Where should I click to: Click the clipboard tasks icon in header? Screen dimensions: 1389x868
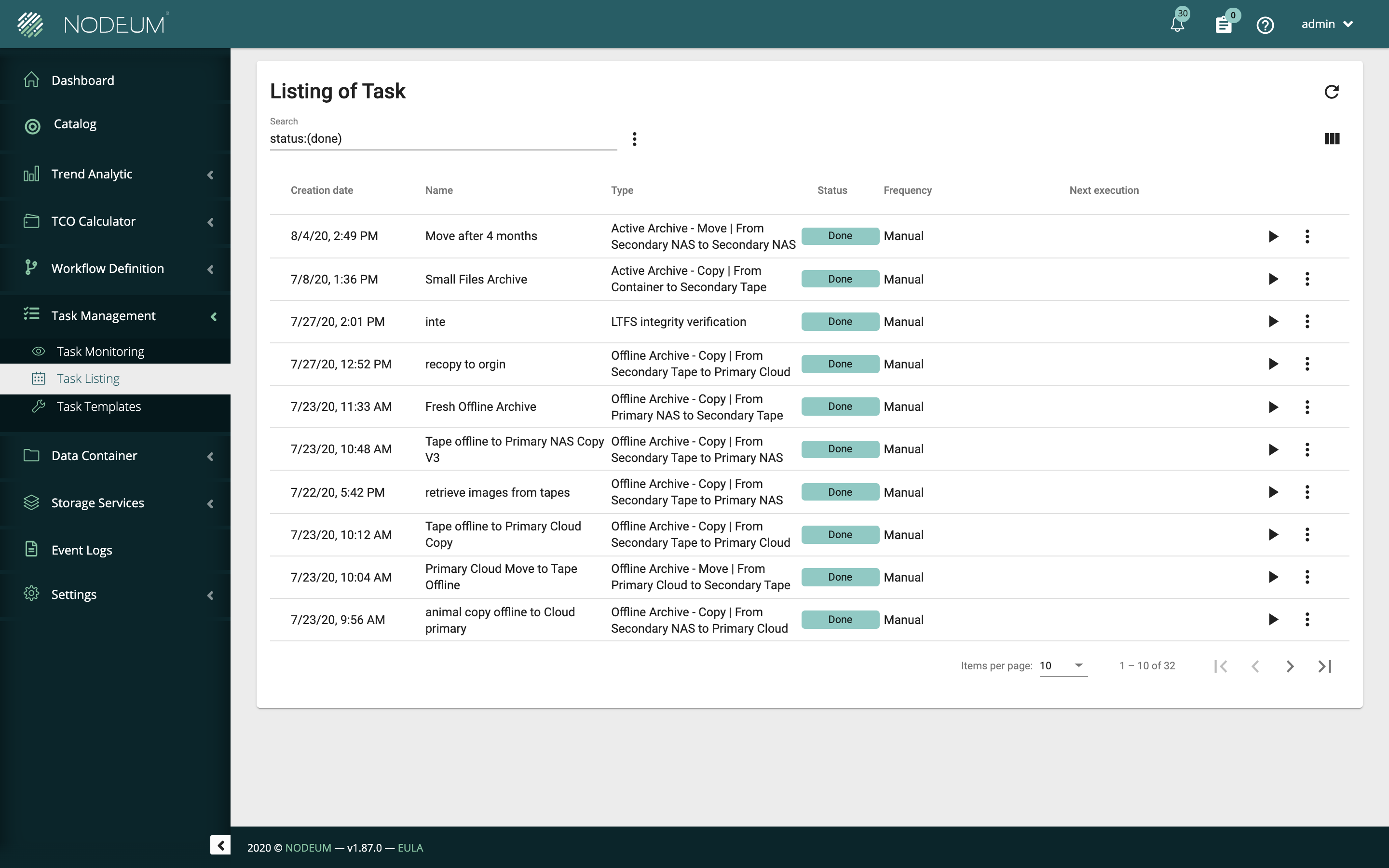(1223, 25)
